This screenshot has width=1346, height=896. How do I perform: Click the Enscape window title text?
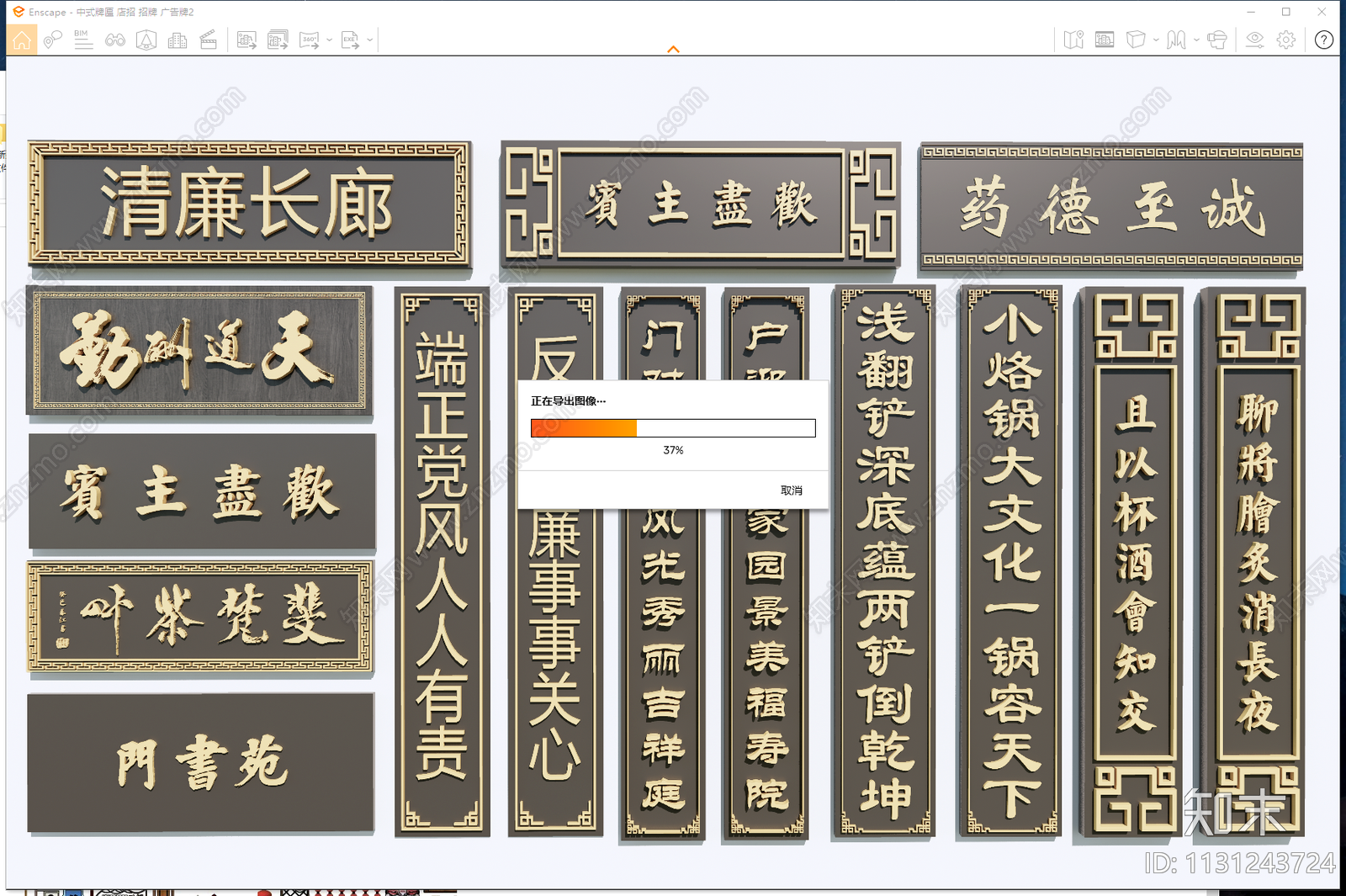pyautogui.click(x=112, y=12)
